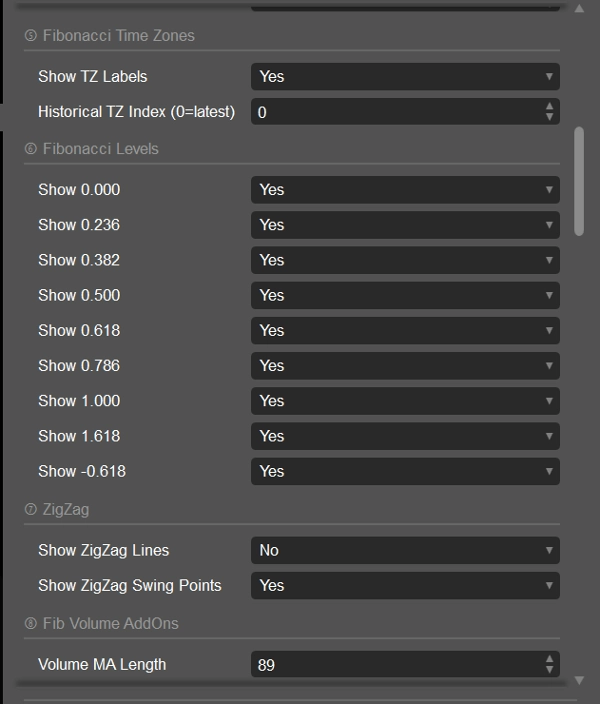Screen dimensions: 600x704
Task: Open the Show 0.000 dropdown
Action: (x=405, y=189)
